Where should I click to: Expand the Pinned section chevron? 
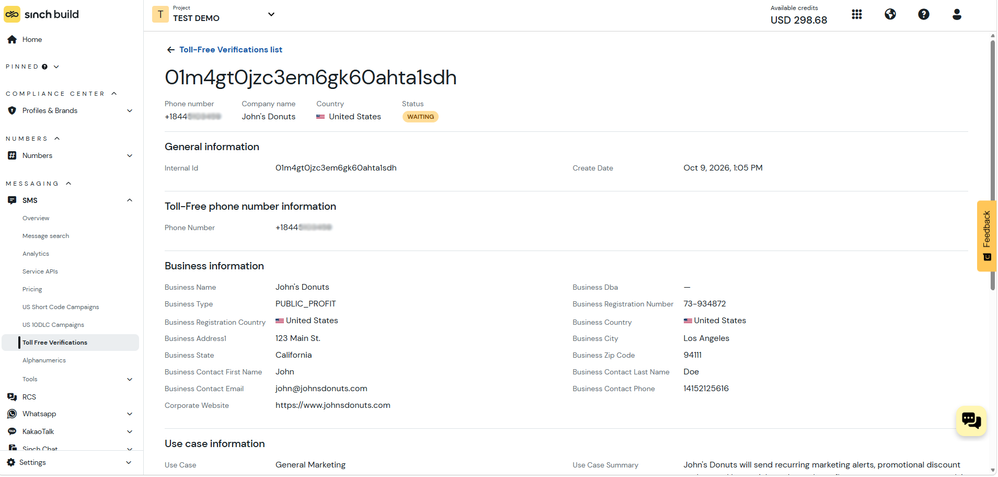pos(57,66)
